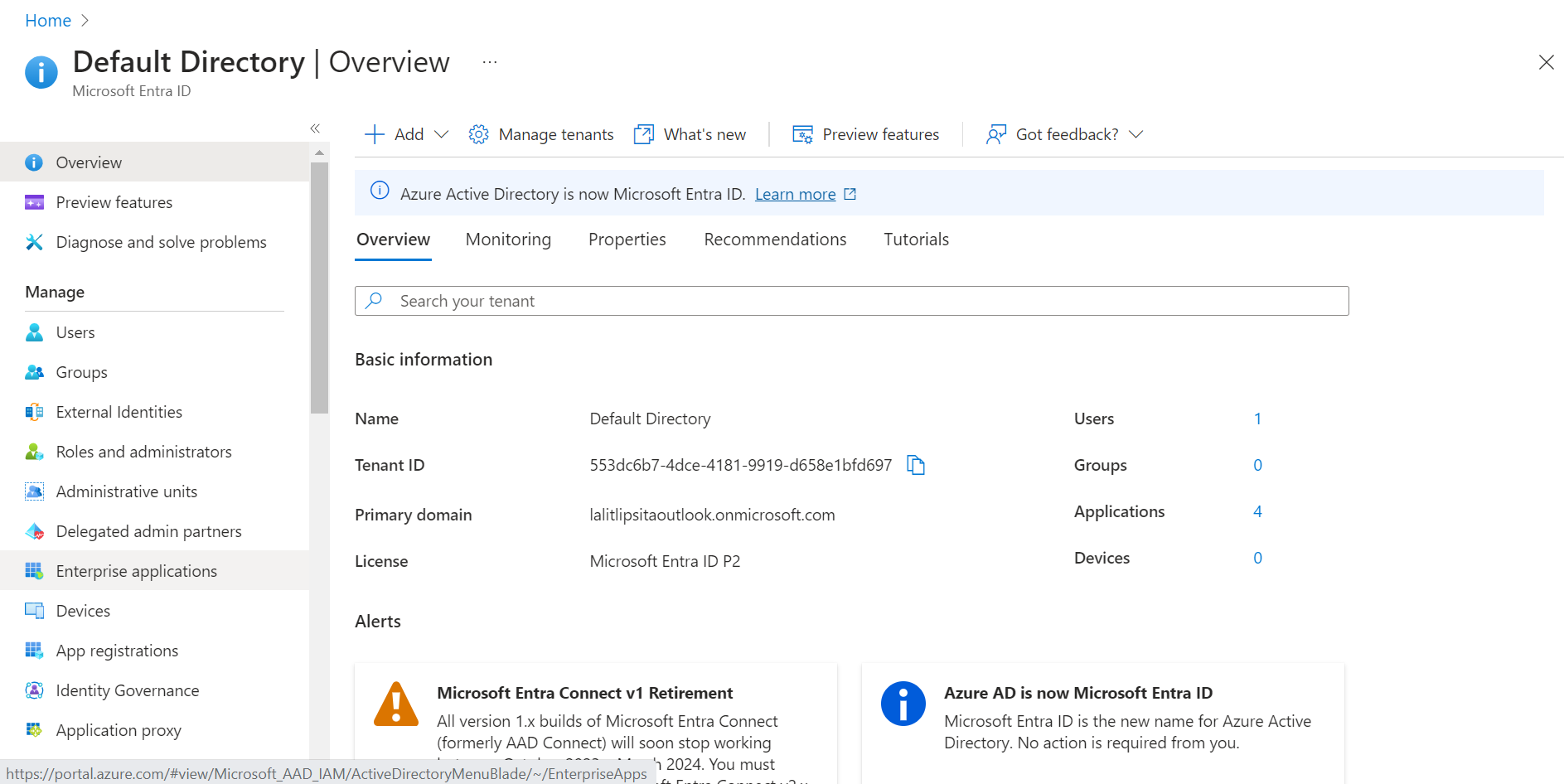Open Devices count link showing 0
Image resolution: width=1564 pixels, height=784 pixels.
pos(1257,558)
